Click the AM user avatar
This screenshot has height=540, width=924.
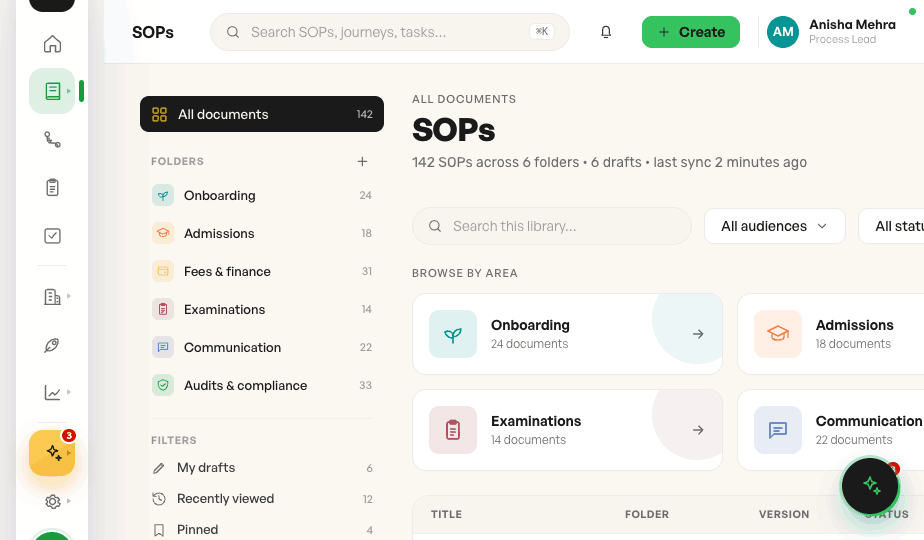click(x=783, y=32)
